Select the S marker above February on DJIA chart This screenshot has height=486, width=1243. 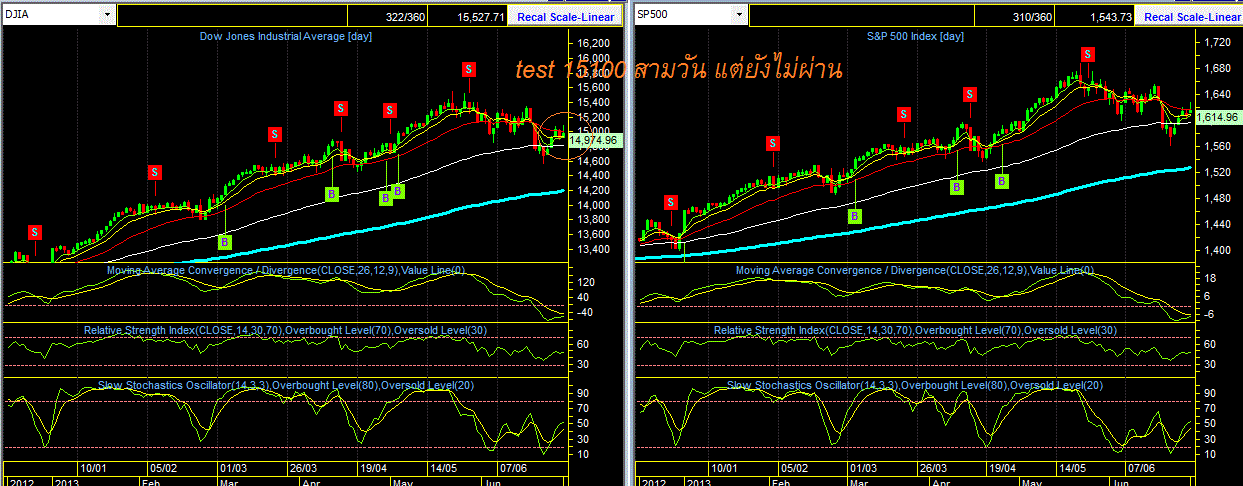click(x=154, y=173)
